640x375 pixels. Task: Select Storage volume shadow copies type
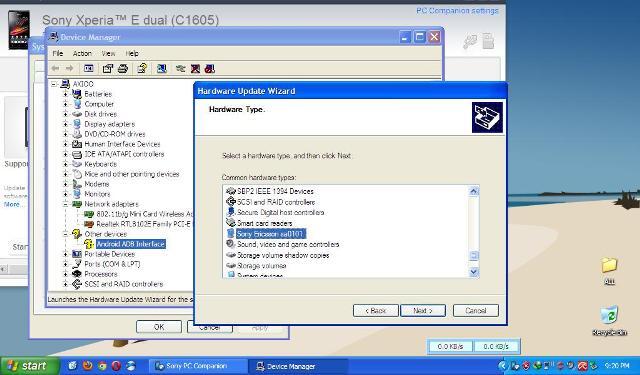(283, 255)
